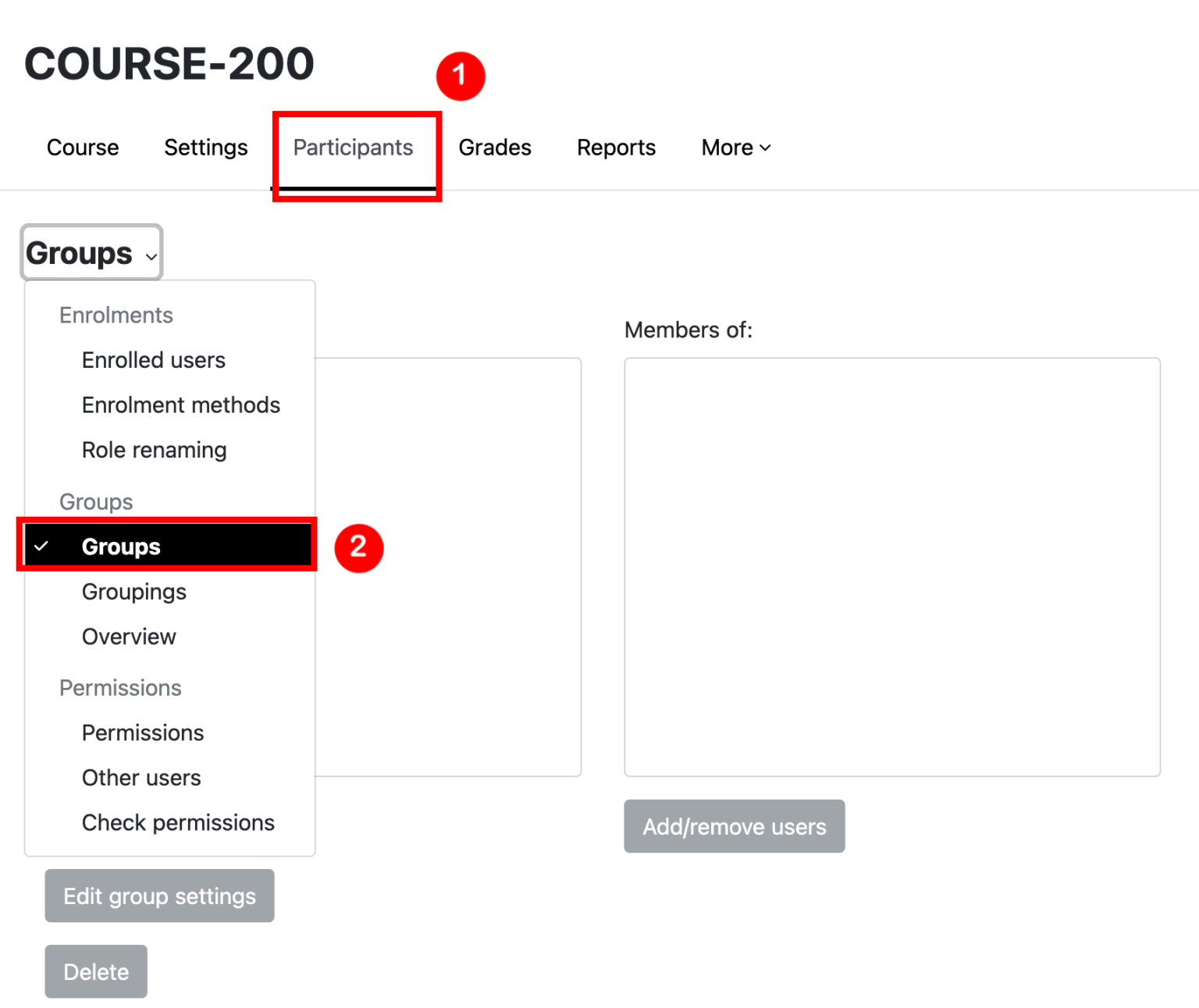The image size is (1199, 1008).
Task: Open Check permissions menu entry
Action: (x=178, y=823)
